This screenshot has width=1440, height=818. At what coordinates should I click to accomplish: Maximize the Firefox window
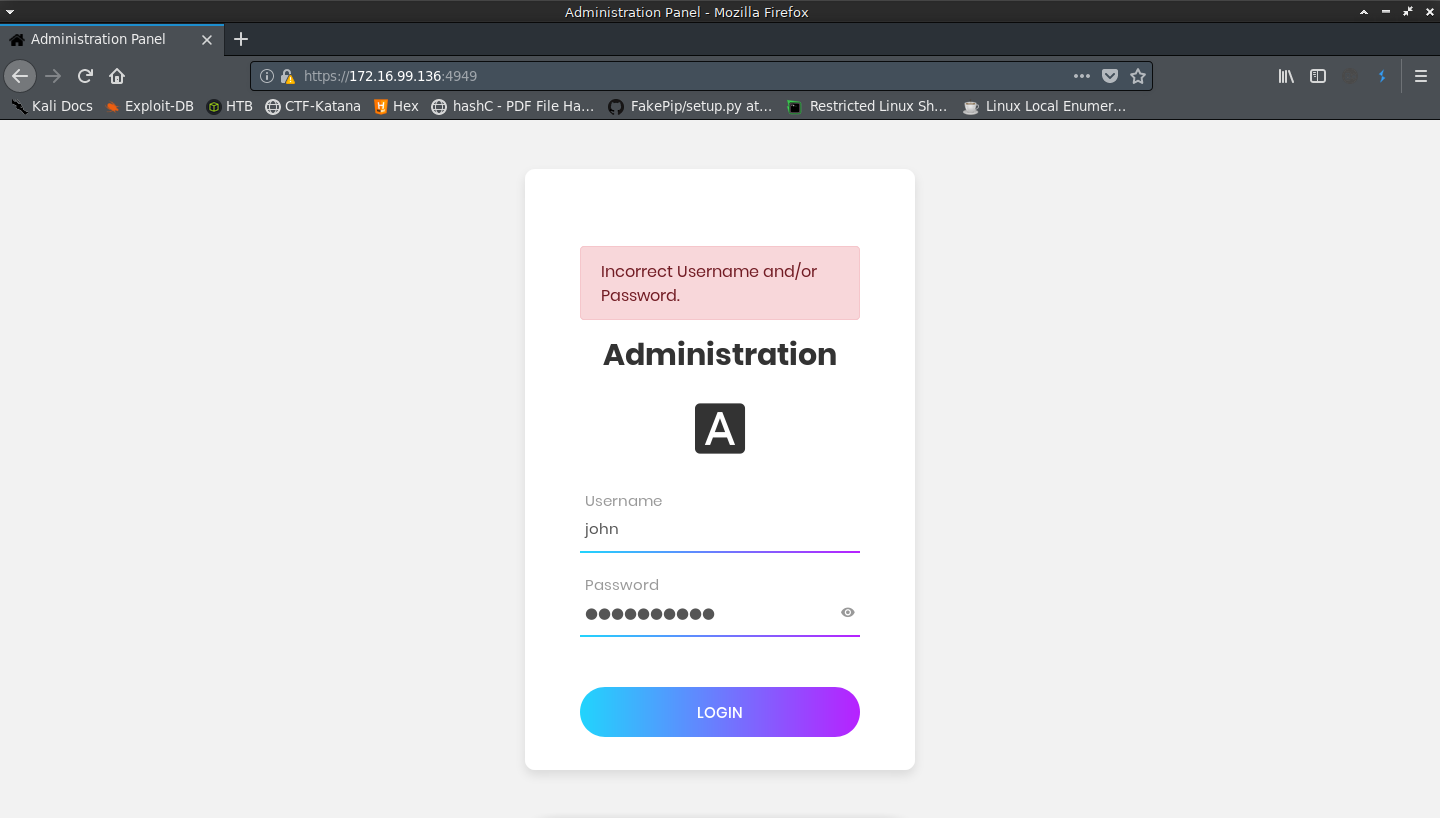(1407, 12)
